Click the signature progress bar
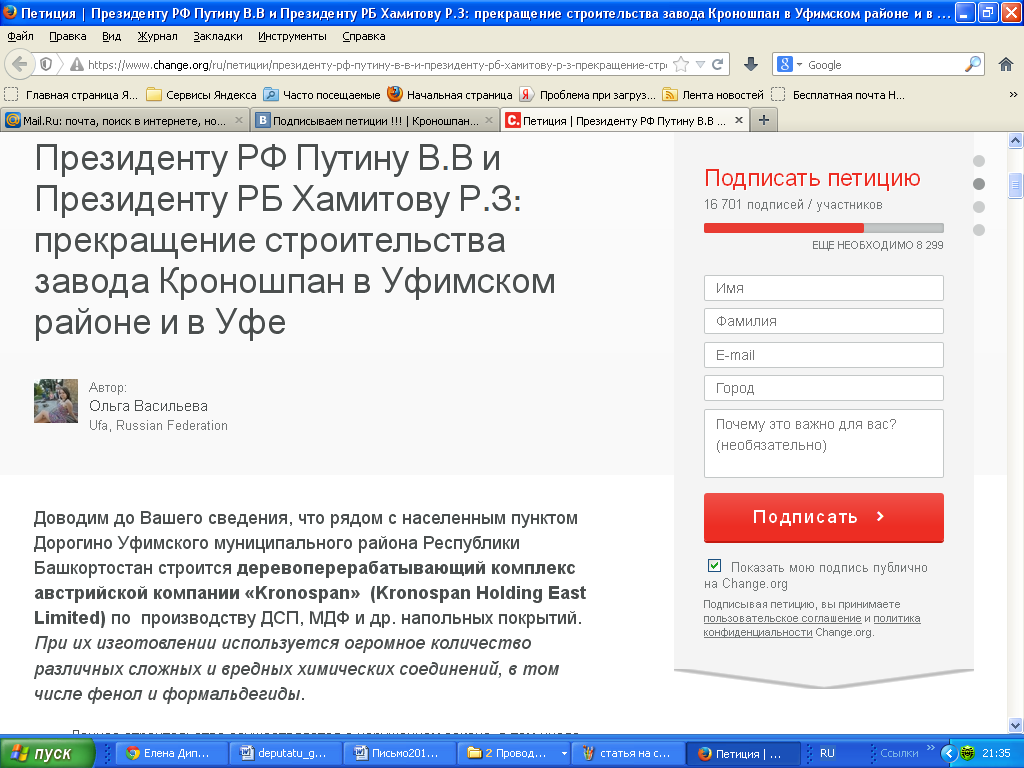 click(824, 228)
